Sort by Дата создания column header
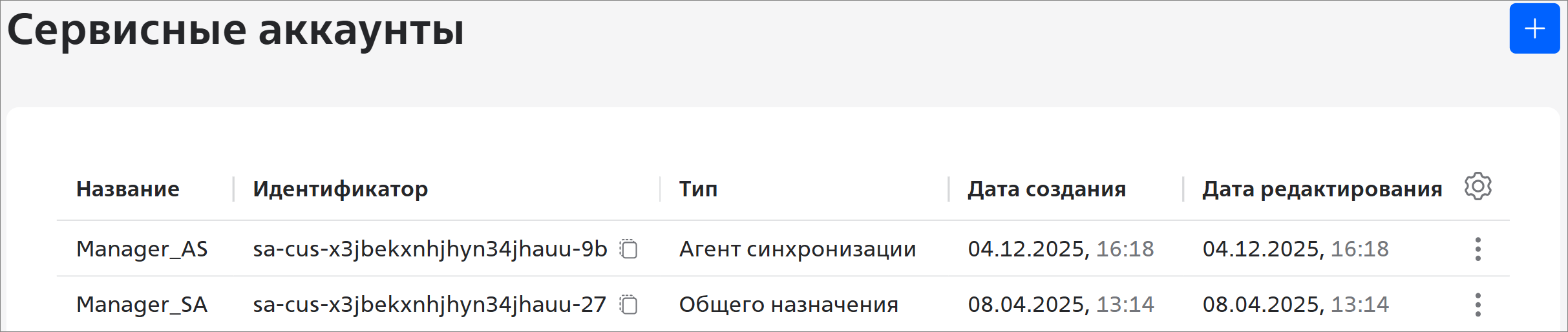Screen dimensions: 1568x332 [1046, 189]
